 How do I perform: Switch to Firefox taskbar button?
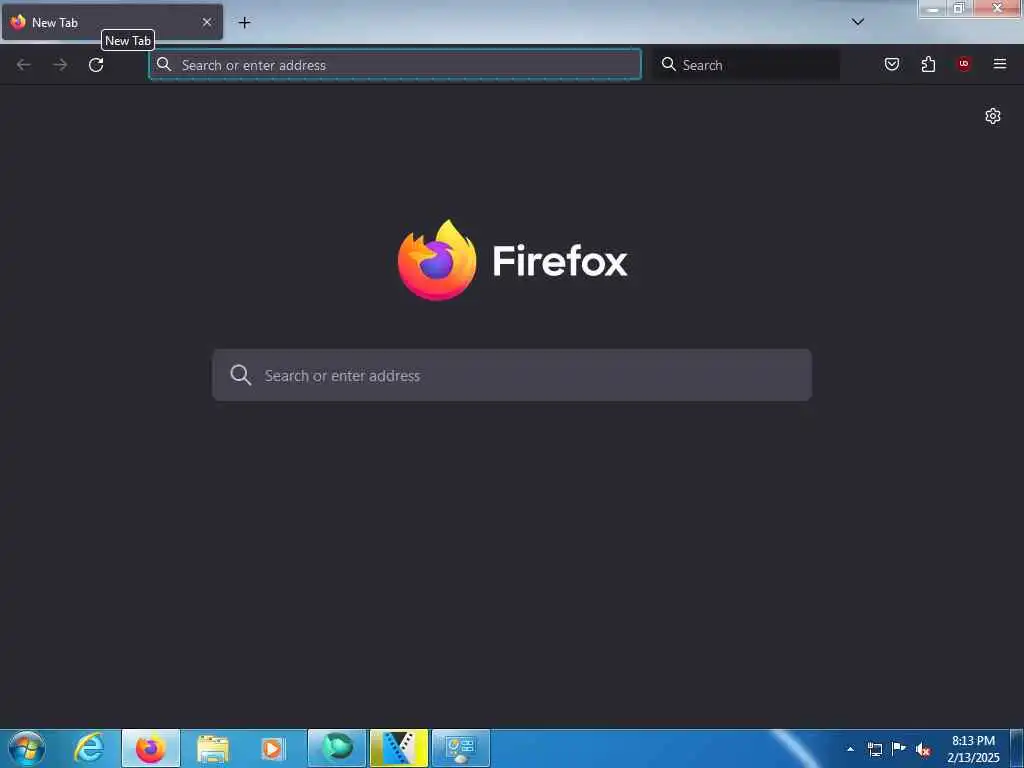tap(151, 748)
